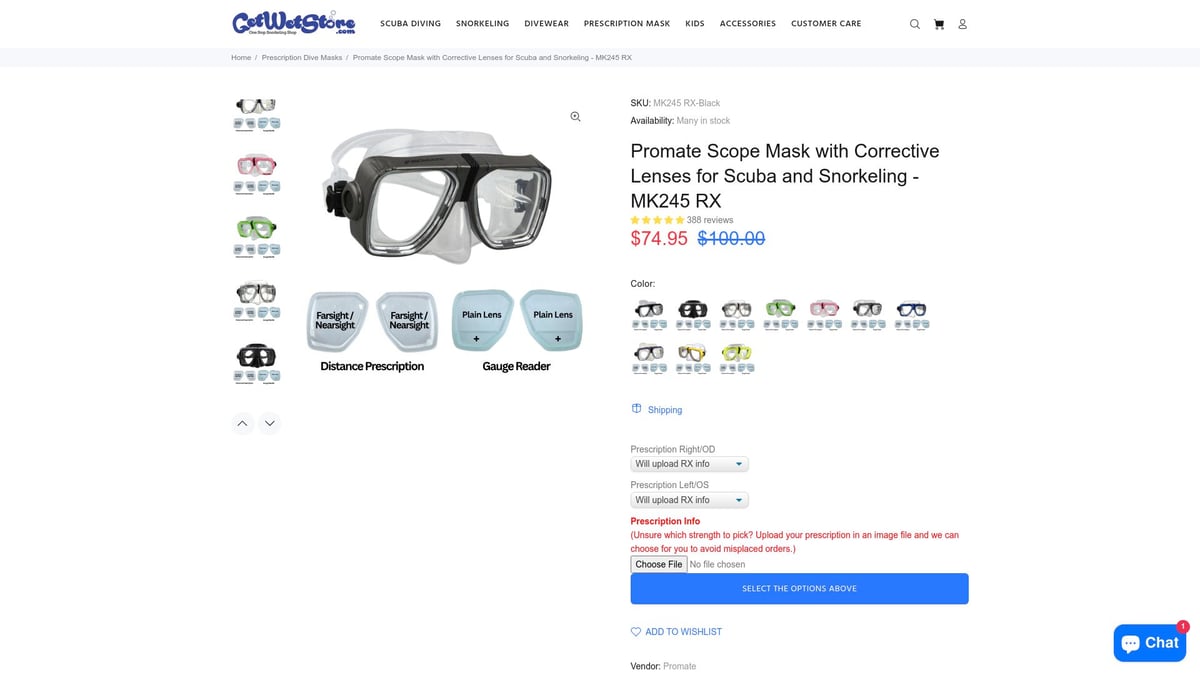Open the shopping cart icon
The image size is (1200, 675).
tap(938, 23)
